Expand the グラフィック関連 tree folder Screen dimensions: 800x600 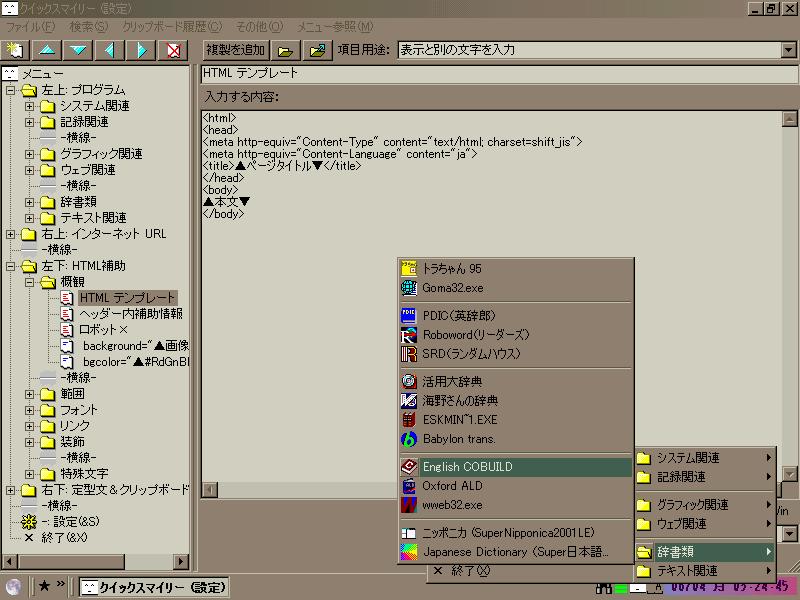[x=30, y=154]
